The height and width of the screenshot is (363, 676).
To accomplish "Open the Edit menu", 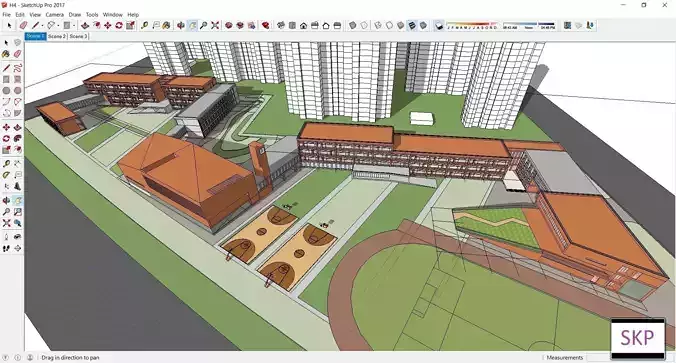I will tap(20, 15).
